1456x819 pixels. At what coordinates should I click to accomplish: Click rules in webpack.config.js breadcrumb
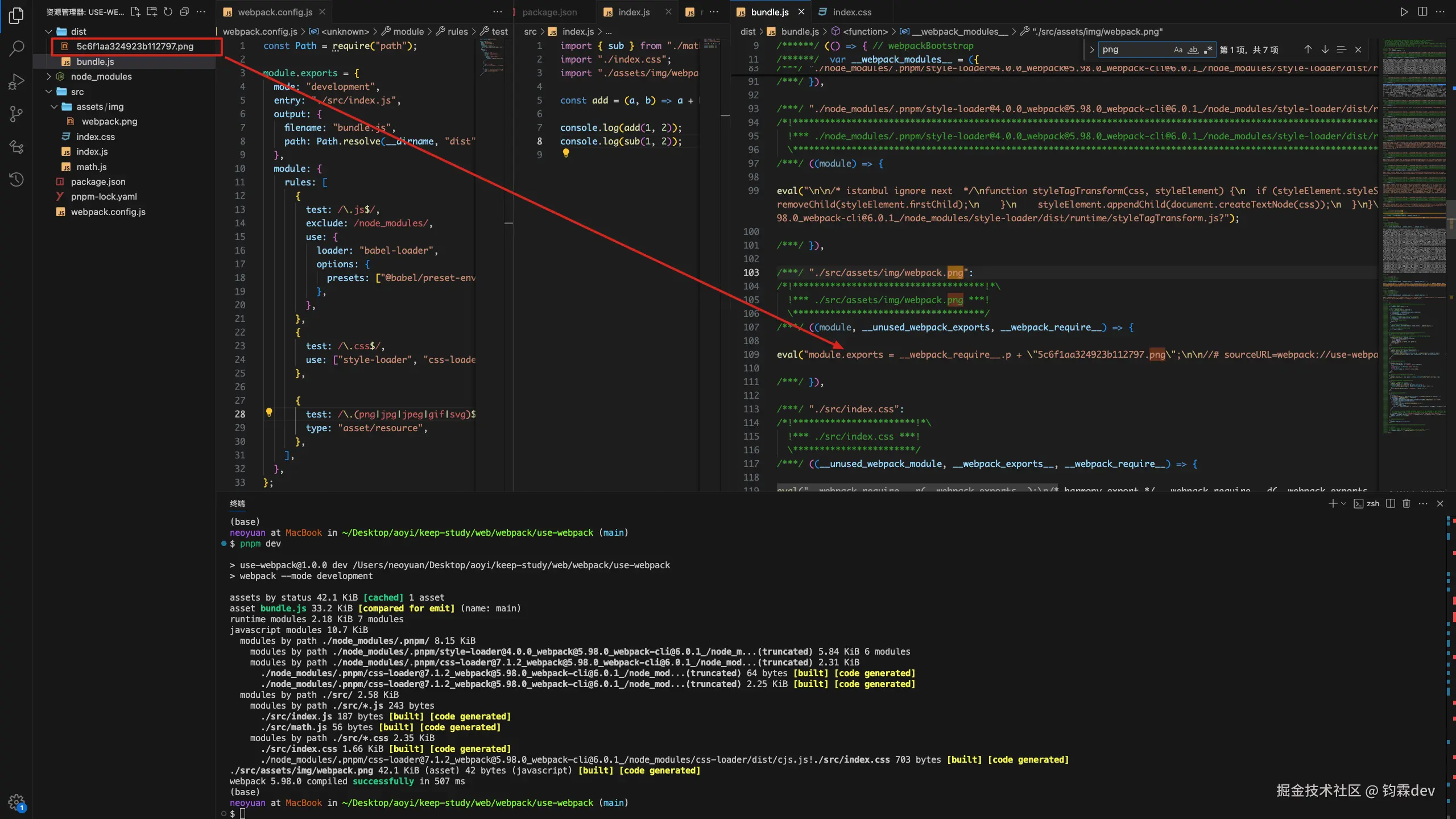tap(457, 31)
